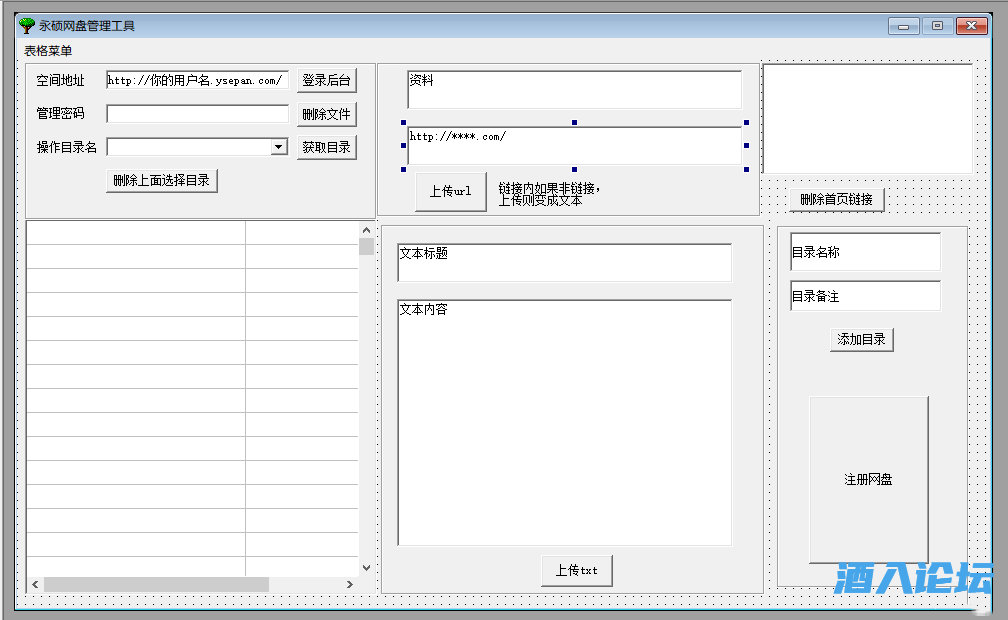Click inside the 管理密码 password field
Screen dimensions: 1008x620
point(195,113)
